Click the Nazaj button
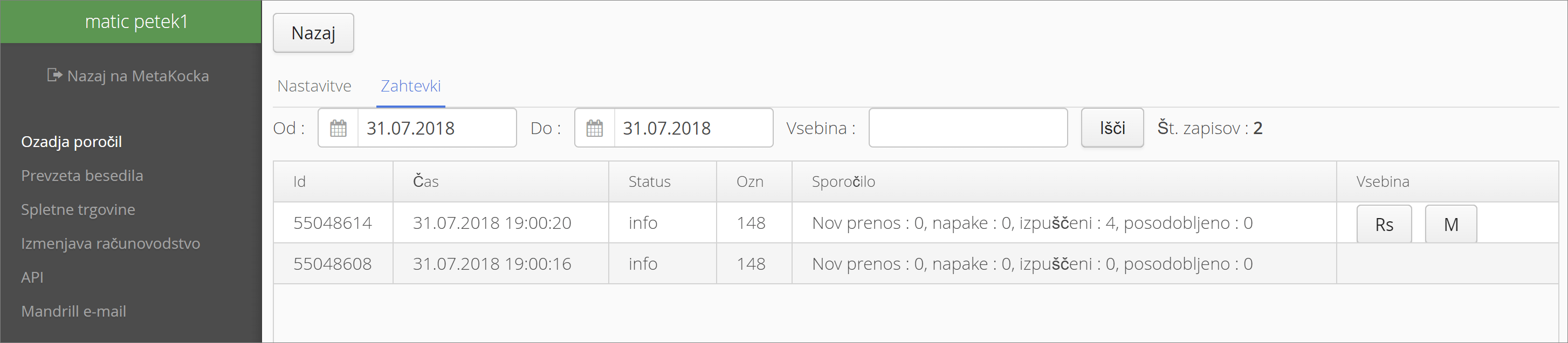The height and width of the screenshot is (343, 1568). pyautogui.click(x=313, y=33)
